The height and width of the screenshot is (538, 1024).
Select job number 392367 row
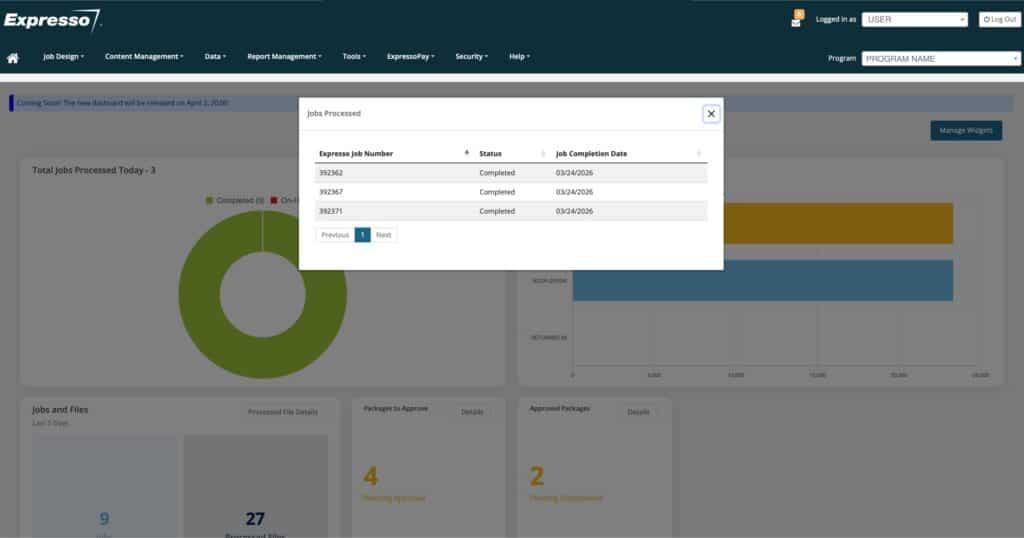(331, 192)
